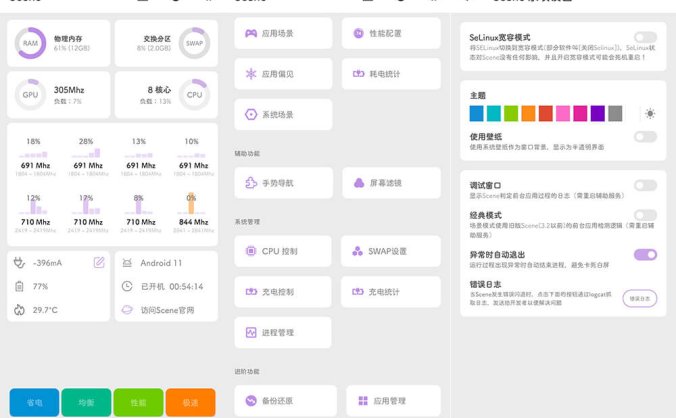This screenshot has height=418, width=676.
Task: Tap the CPU core showing 28%
Action: pos(88,157)
